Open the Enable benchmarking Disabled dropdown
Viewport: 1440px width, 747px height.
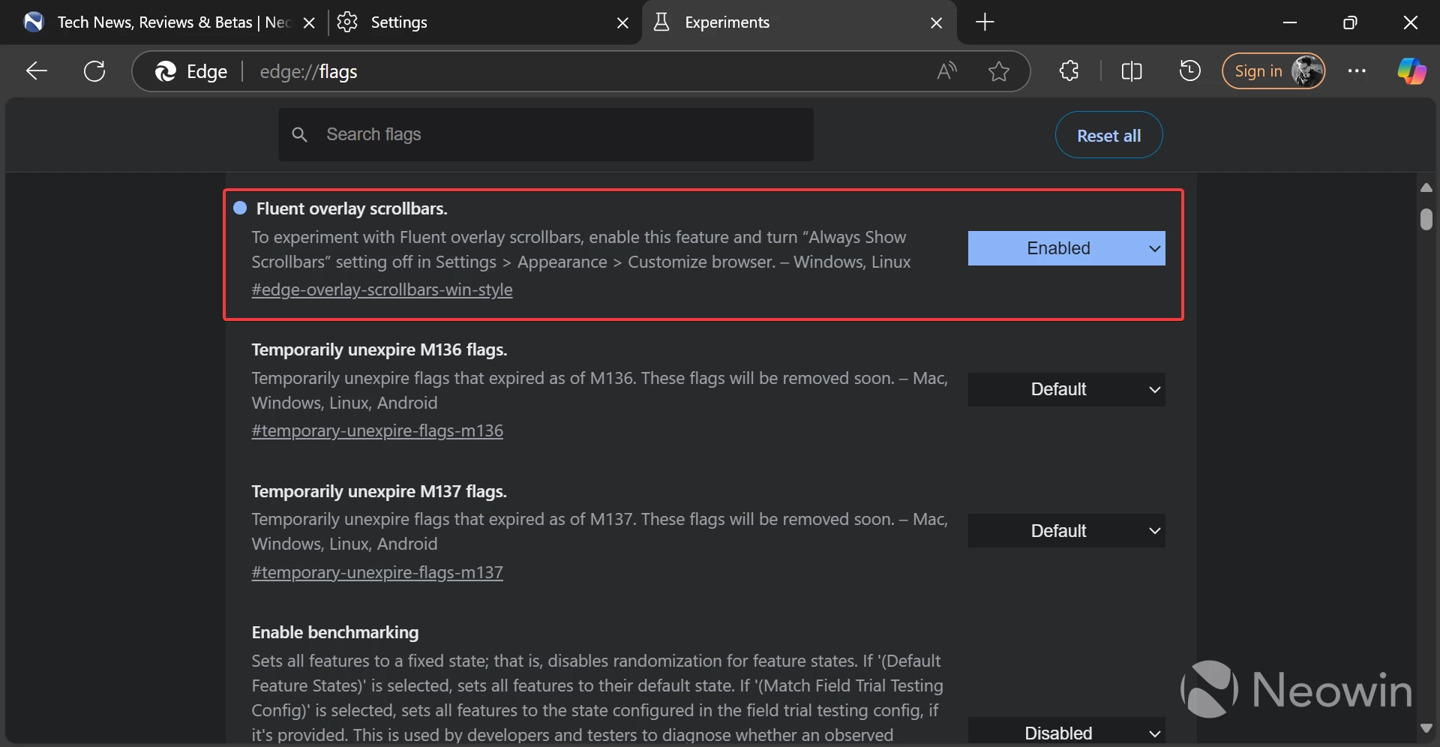tap(1066, 732)
